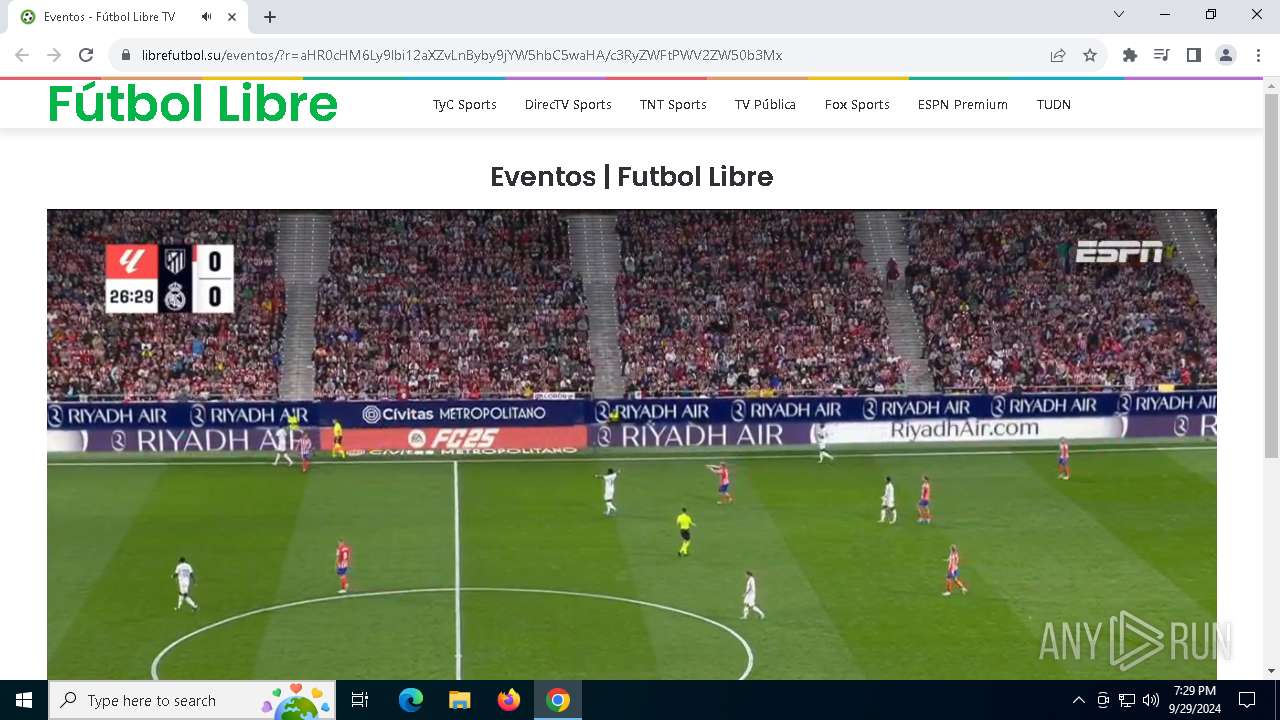
Task: Expand the tab search chevron
Action: (x=1119, y=14)
